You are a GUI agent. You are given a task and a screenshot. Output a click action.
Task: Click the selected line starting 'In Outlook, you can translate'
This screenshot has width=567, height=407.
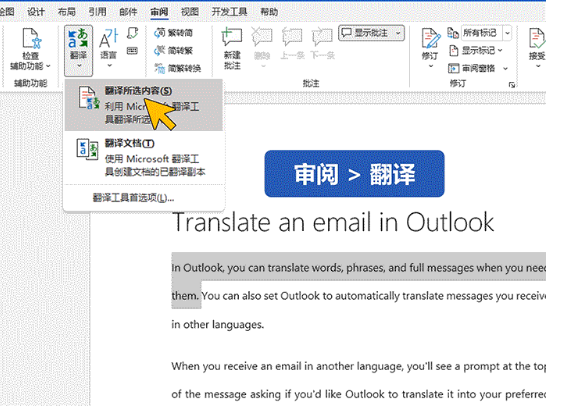358,268
